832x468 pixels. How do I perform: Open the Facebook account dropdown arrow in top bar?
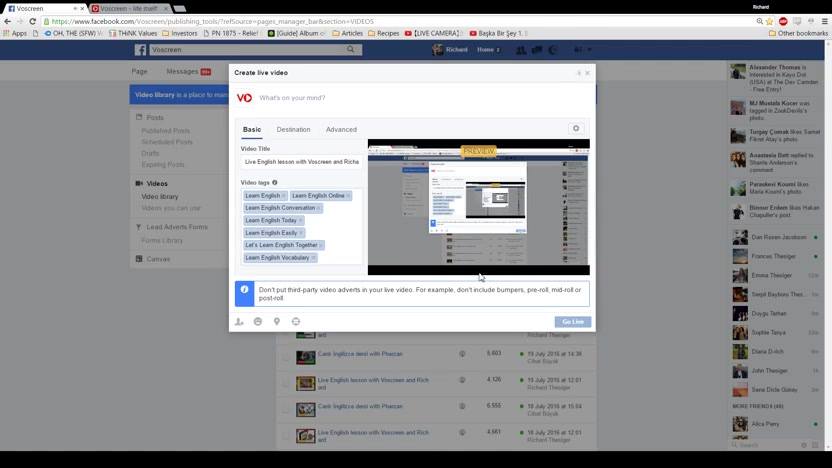coord(589,50)
